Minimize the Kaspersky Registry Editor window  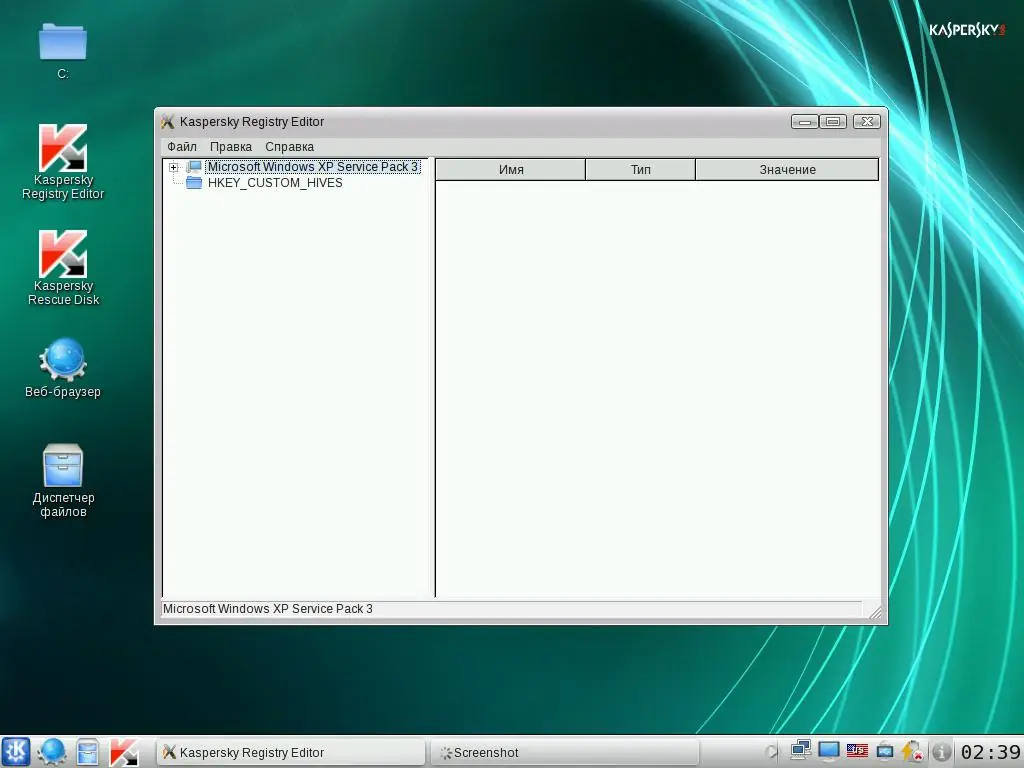(805, 121)
